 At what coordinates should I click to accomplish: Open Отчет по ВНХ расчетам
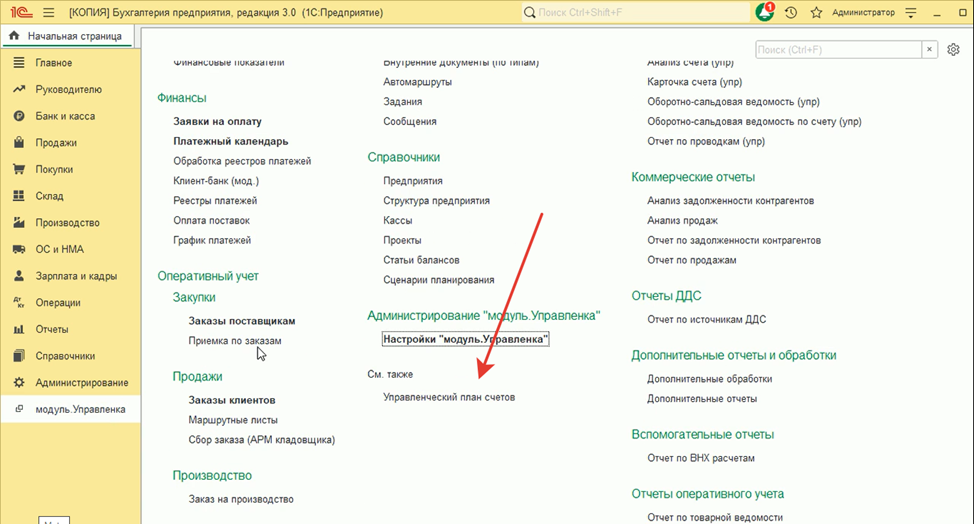click(701, 458)
